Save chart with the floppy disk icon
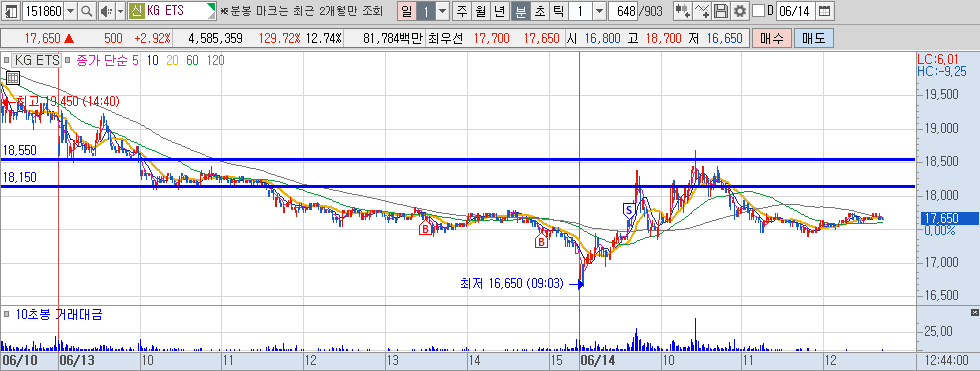This screenshot has width=980, height=371. [721, 11]
